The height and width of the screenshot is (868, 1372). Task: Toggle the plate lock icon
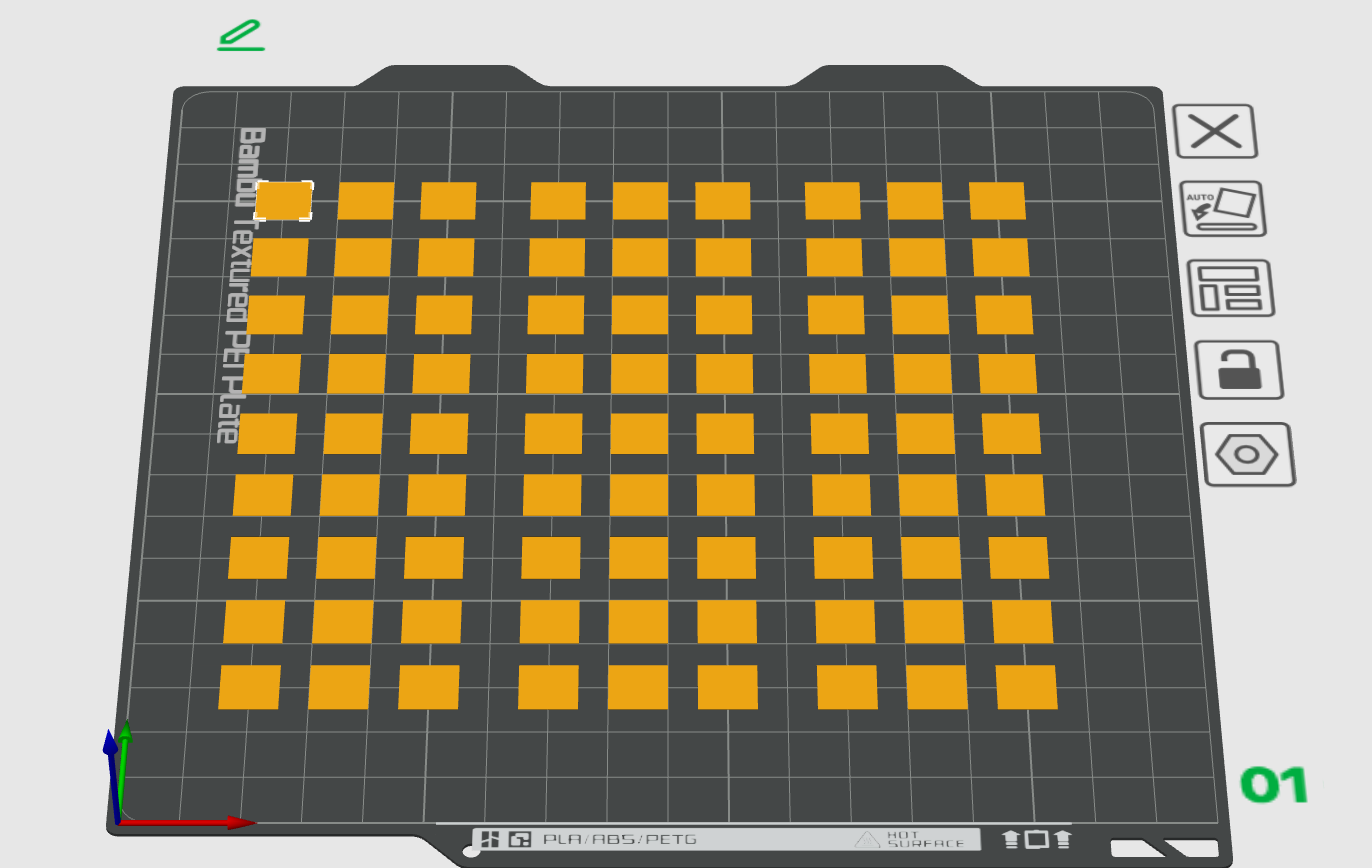(x=1241, y=369)
